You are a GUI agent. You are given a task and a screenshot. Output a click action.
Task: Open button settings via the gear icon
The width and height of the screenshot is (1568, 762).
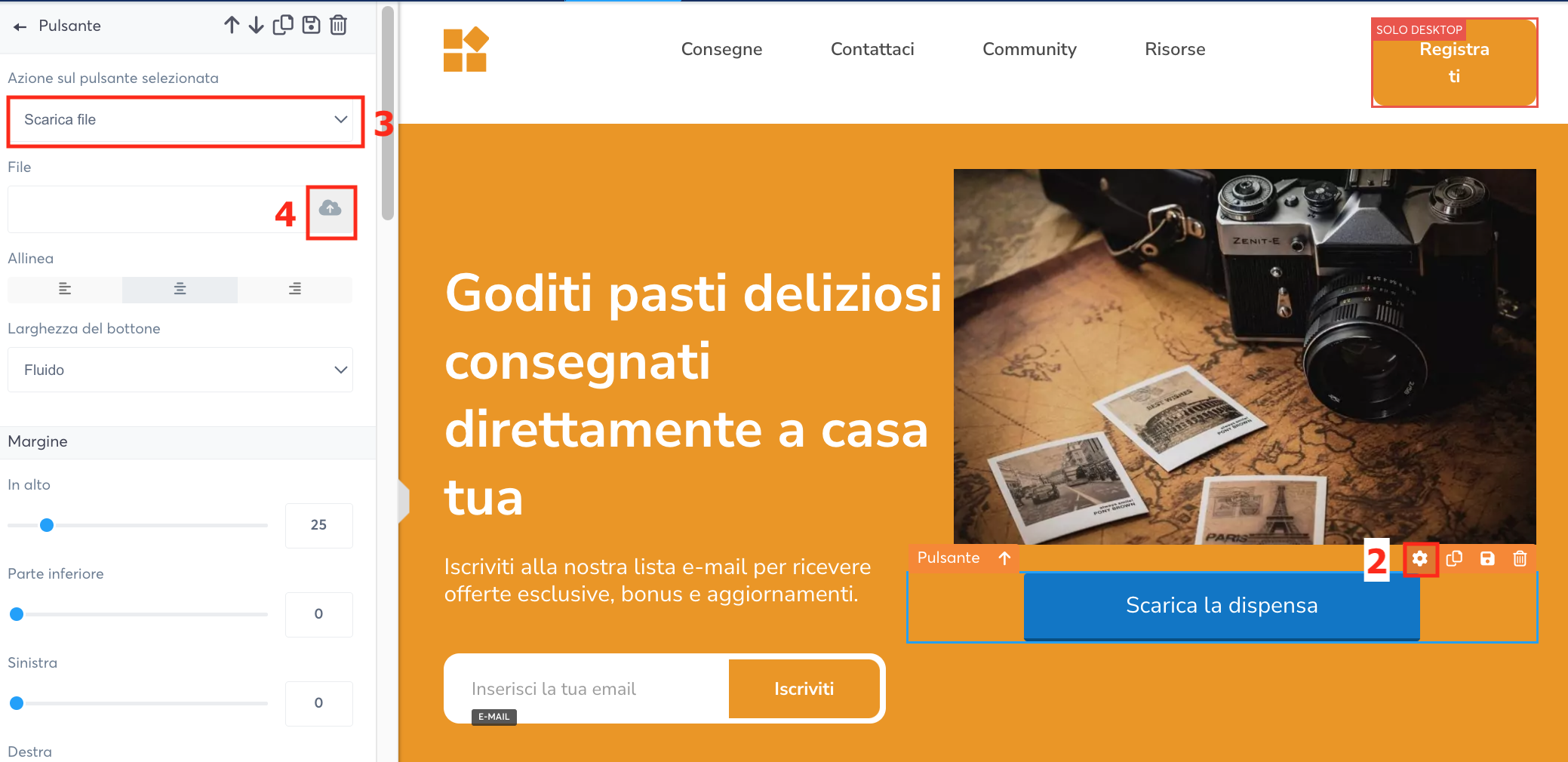pos(1420,558)
